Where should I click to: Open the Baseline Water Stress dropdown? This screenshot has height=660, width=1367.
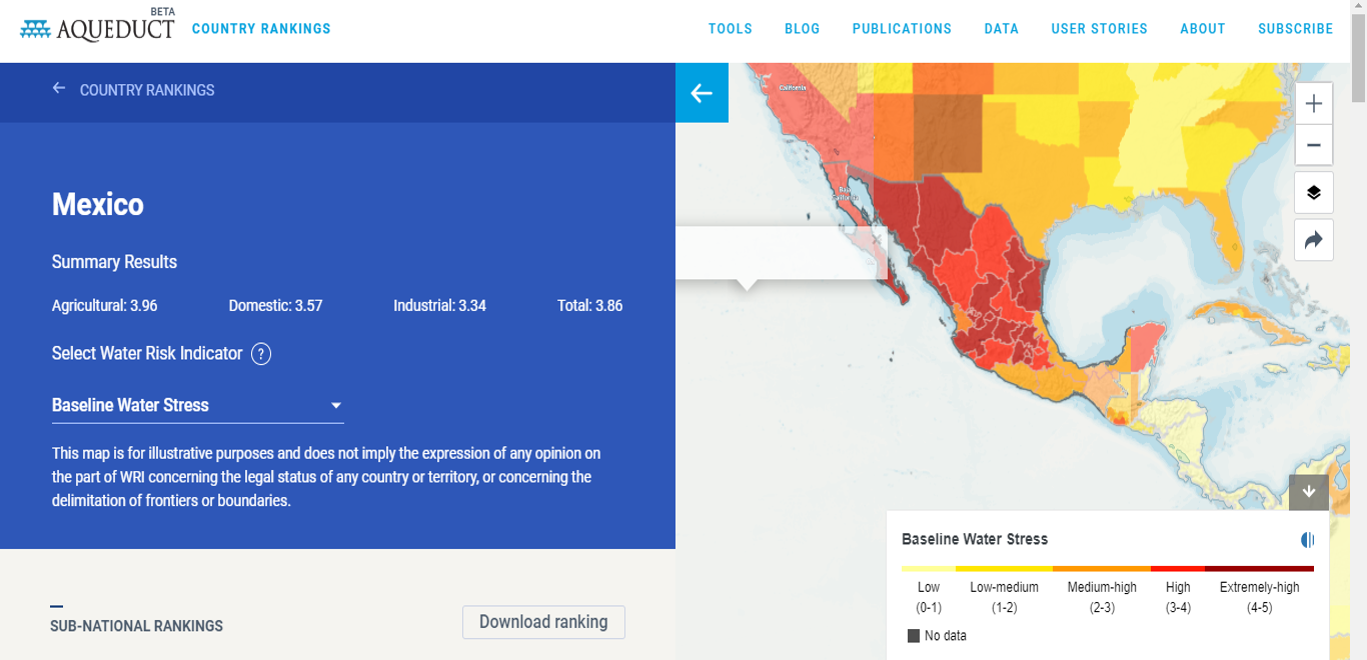pyautogui.click(x=197, y=405)
